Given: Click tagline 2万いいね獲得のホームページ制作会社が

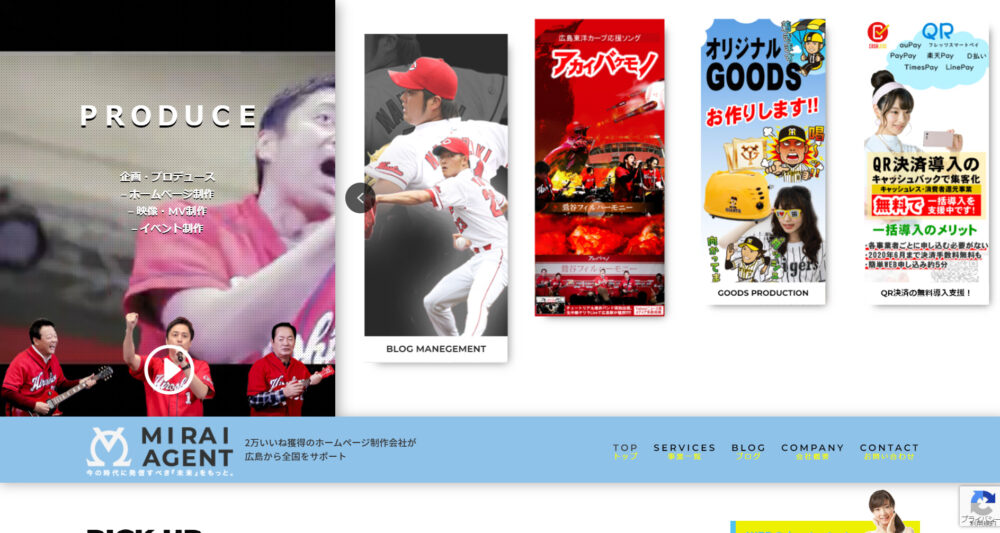Looking at the screenshot, I should tap(330, 442).
